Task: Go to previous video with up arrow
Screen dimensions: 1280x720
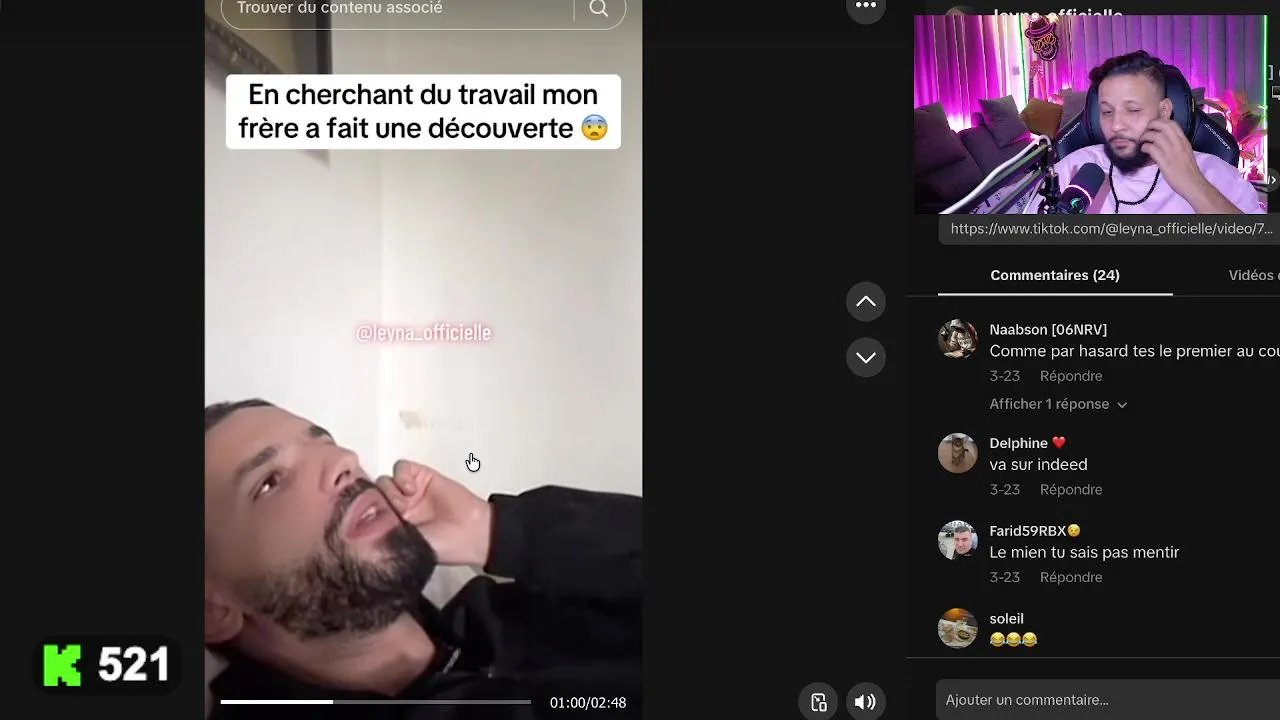Action: (866, 301)
